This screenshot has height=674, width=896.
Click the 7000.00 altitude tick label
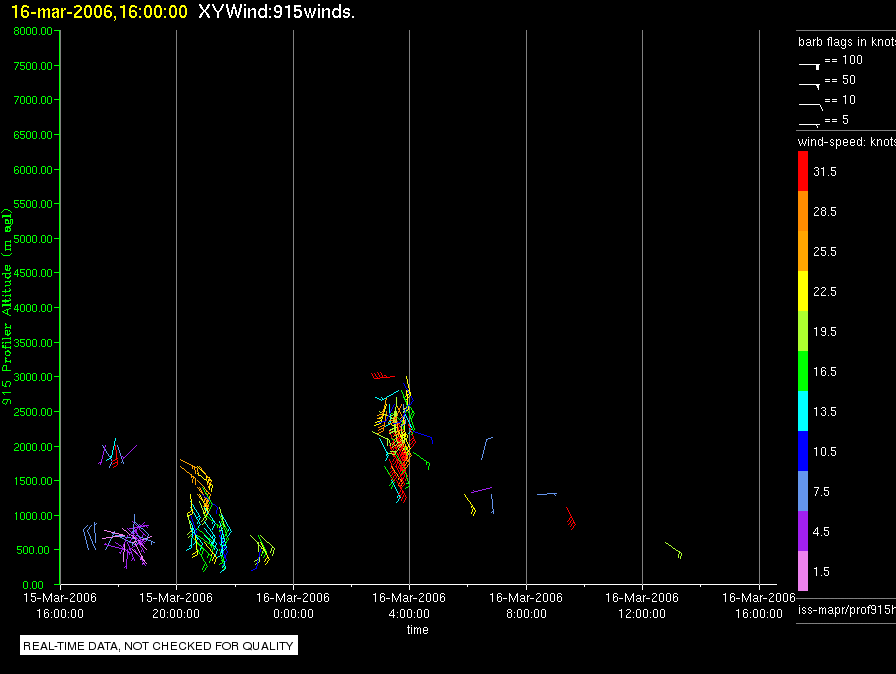tap(33, 100)
